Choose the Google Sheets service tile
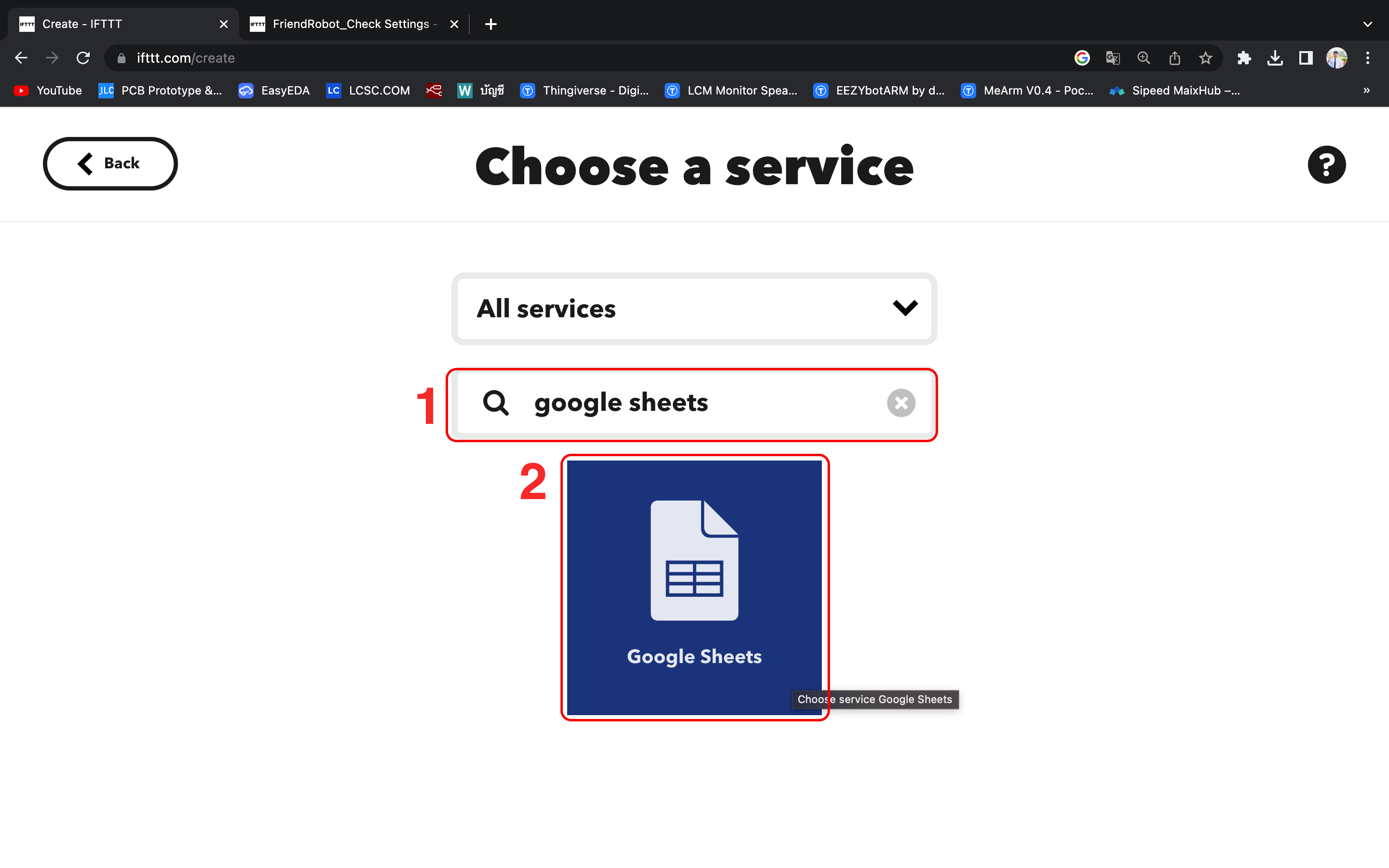The width and height of the screenshot is (1389, 868). [694, 587]
